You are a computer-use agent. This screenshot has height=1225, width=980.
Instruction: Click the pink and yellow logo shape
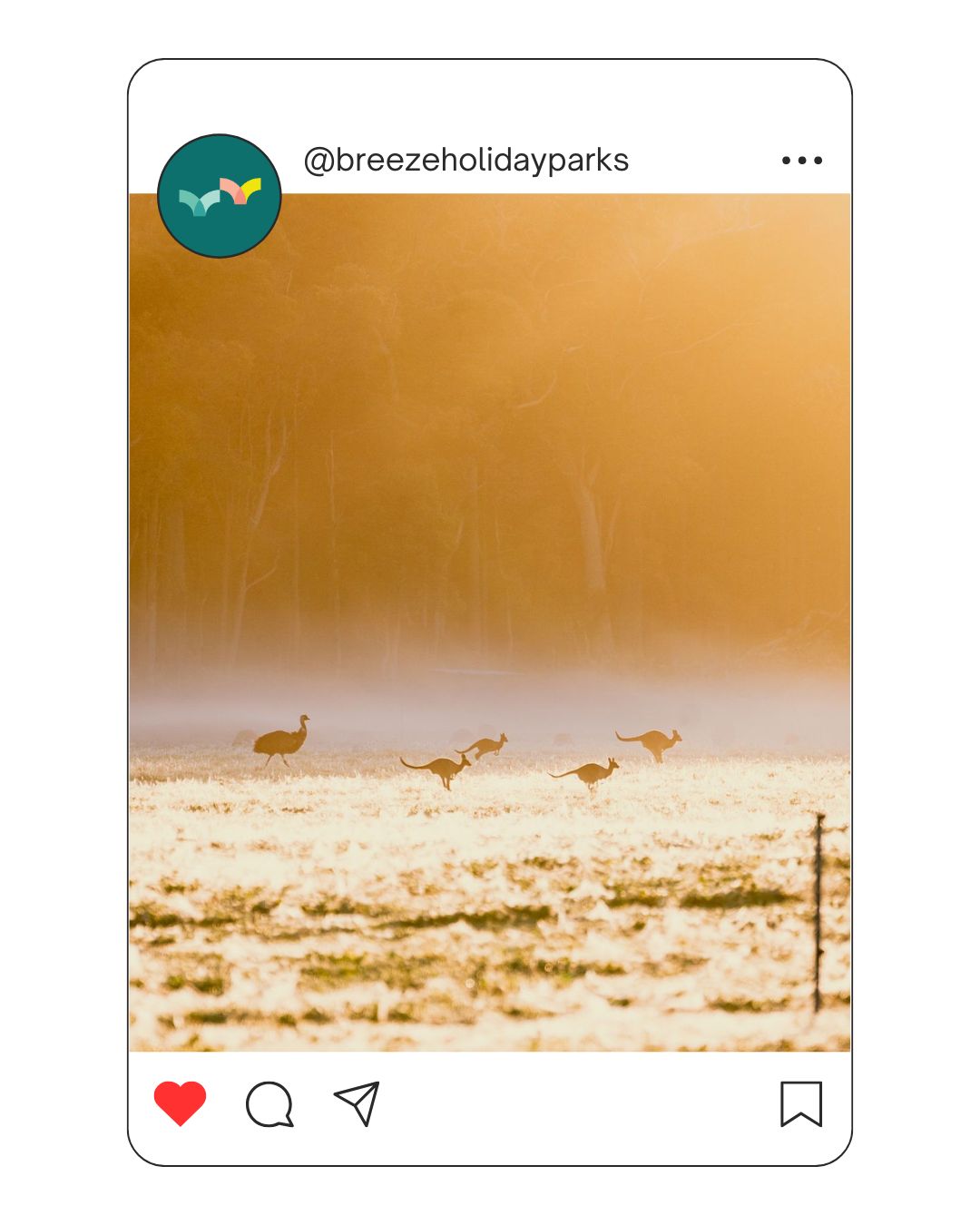pos(240,191)
